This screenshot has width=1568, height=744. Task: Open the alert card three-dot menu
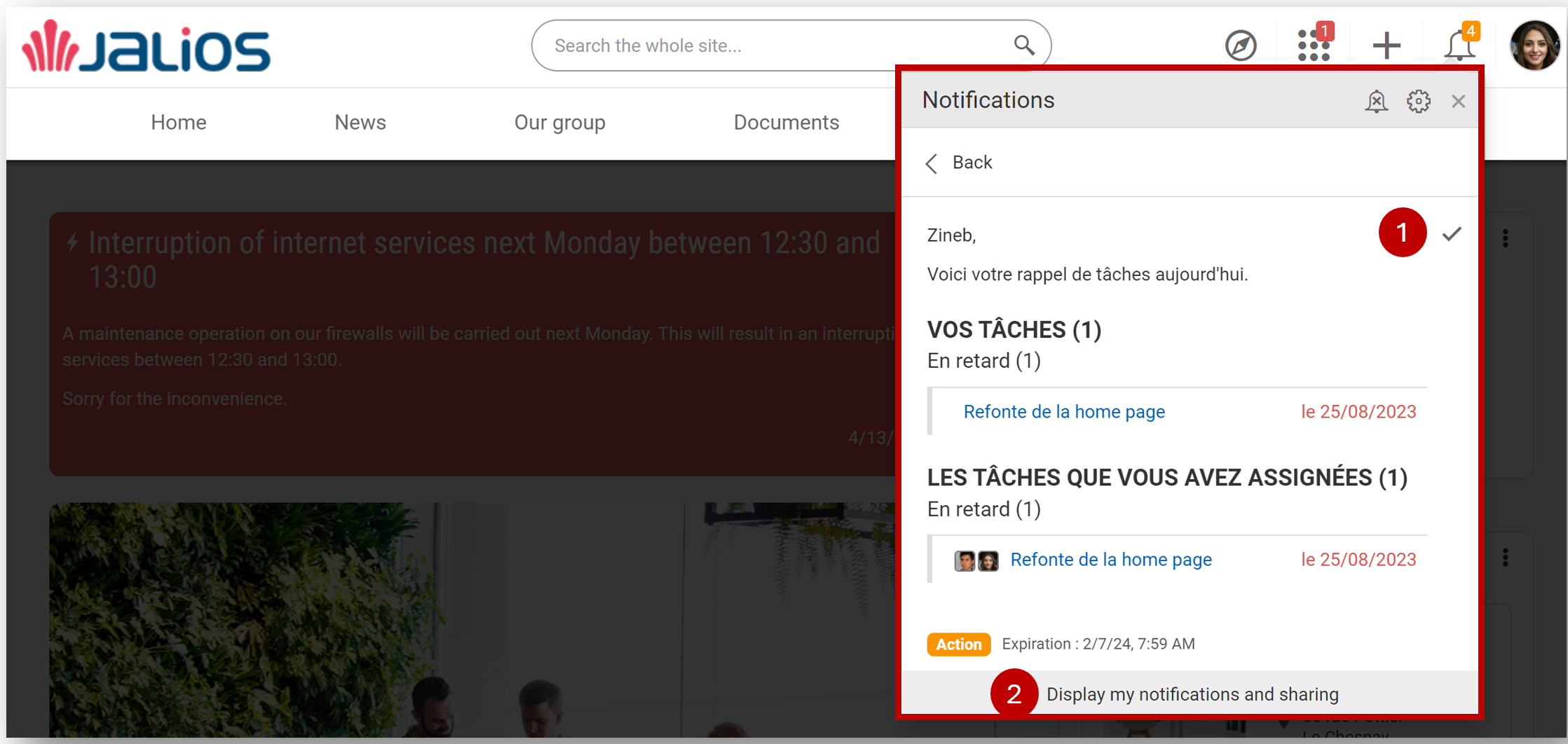(1505, 238)
